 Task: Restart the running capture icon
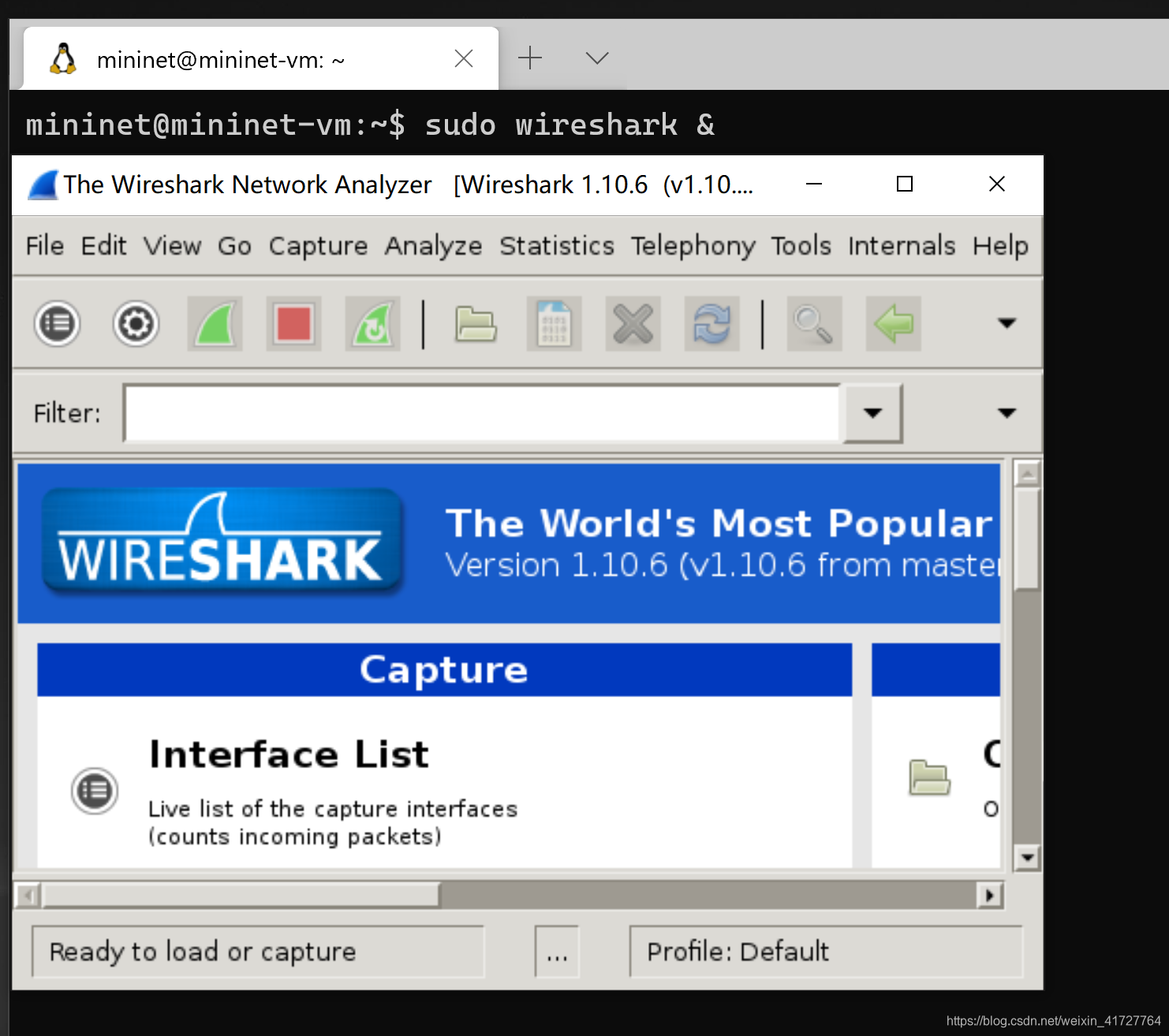pyautogui.click(x=372, y=323)
